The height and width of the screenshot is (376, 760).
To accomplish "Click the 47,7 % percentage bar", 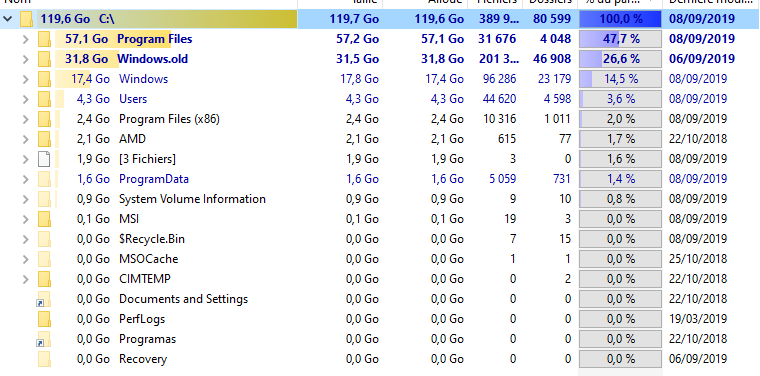I will coord(620,39).
